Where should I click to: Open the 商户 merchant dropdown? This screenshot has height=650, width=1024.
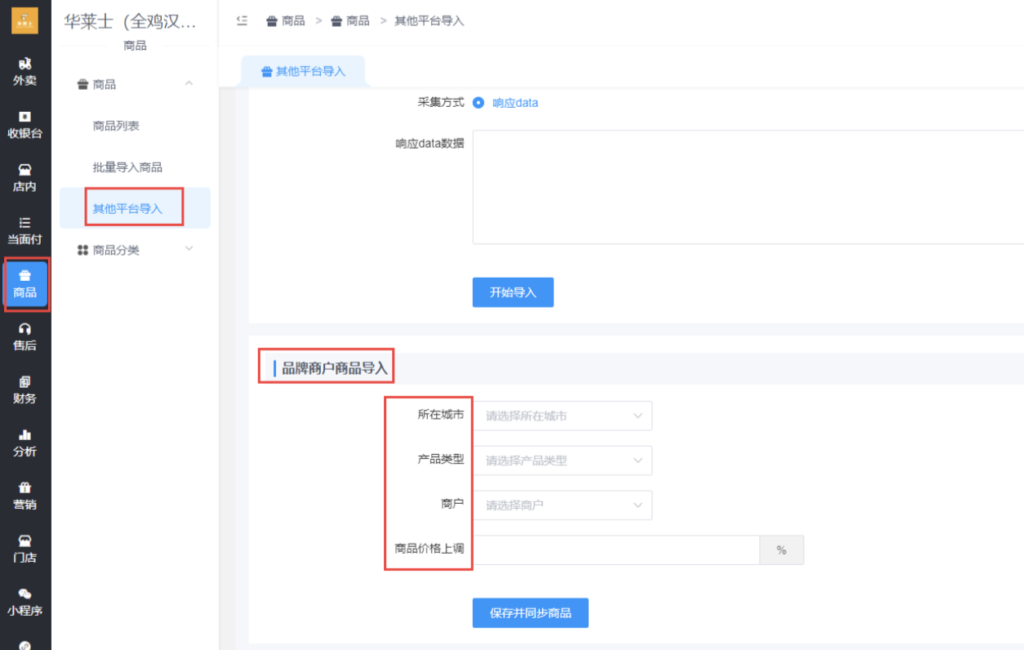click(x=563, y=505)
